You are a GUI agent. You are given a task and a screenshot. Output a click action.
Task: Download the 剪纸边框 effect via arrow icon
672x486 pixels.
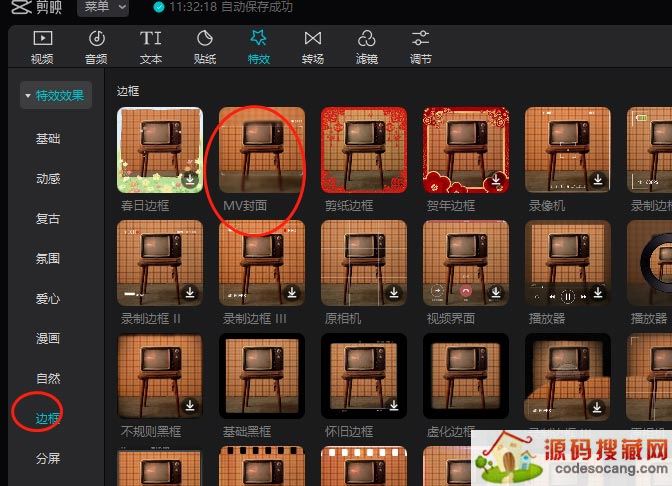pyautogui.click(x=394, y=180)
